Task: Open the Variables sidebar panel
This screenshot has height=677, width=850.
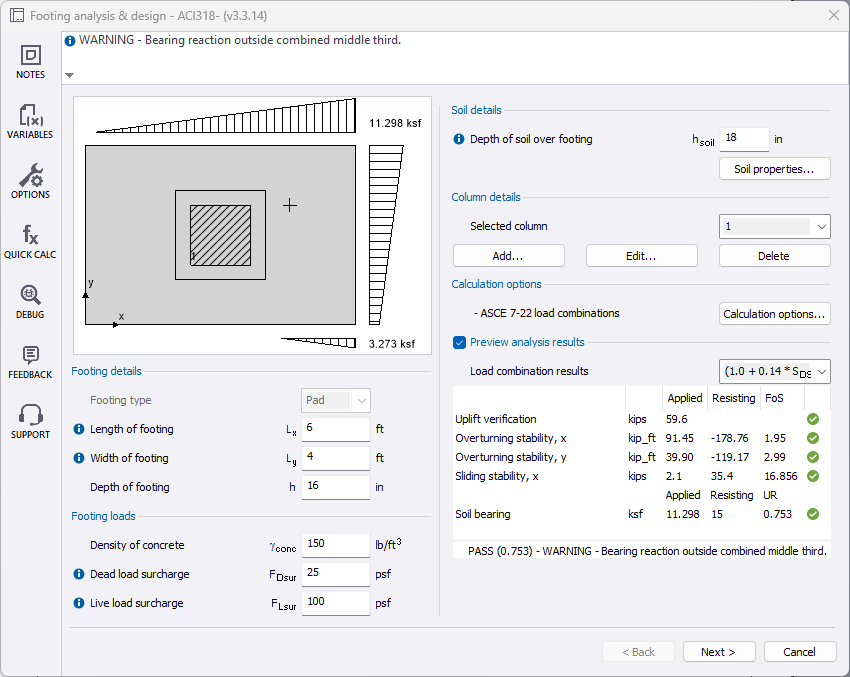Action: (x=30, y=121)
